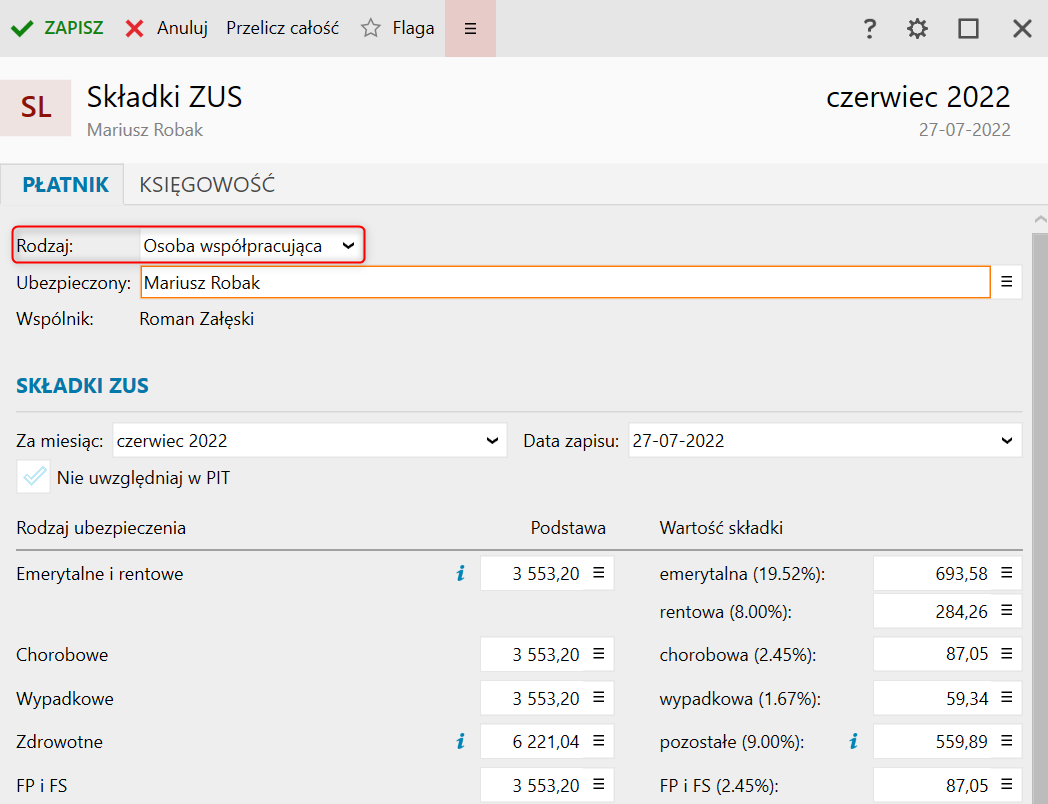The height and width of the screenshot is (804, 1048).
Task: Click the Flaga star icon
Action: pyautogui.click(x=371, y=29)
